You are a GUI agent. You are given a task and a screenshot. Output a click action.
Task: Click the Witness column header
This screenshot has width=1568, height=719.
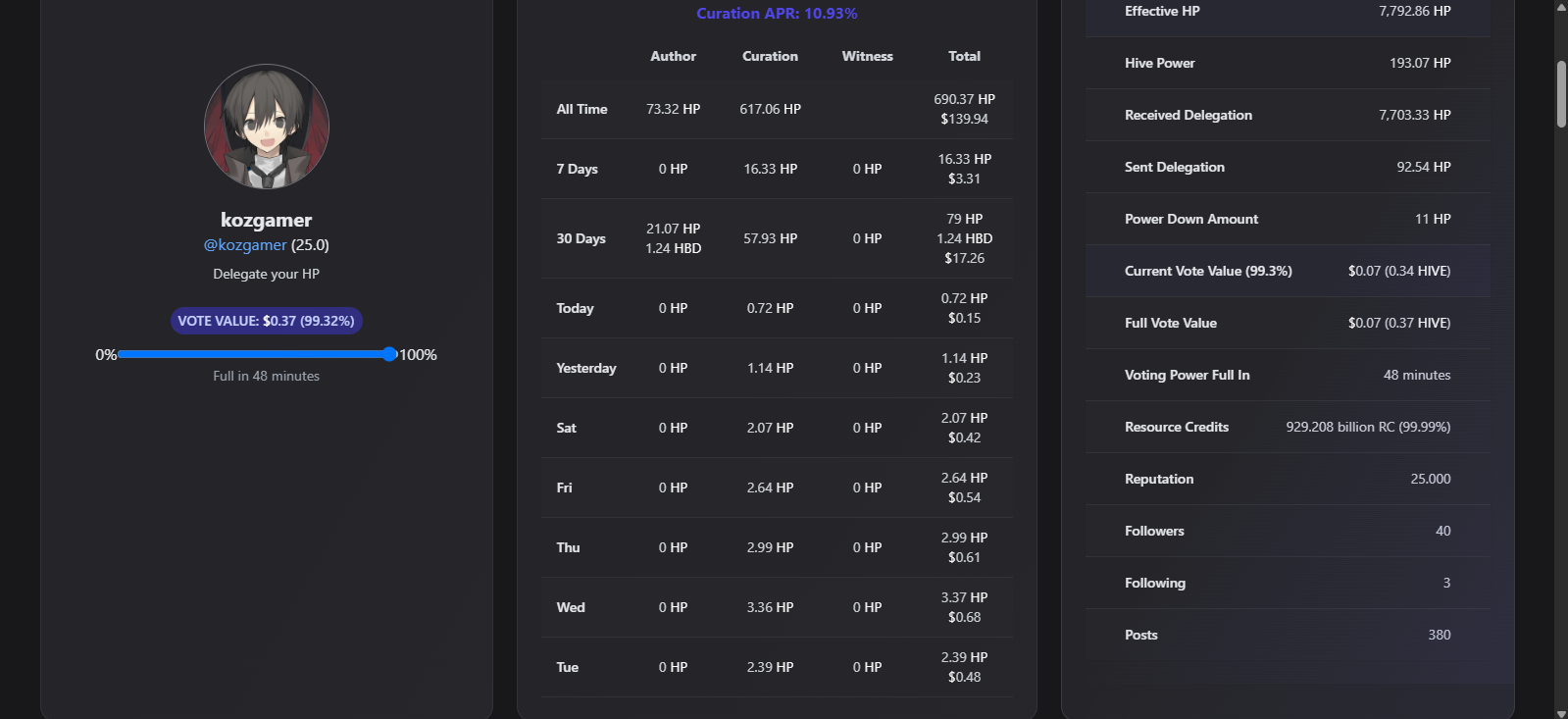(867, 56)
